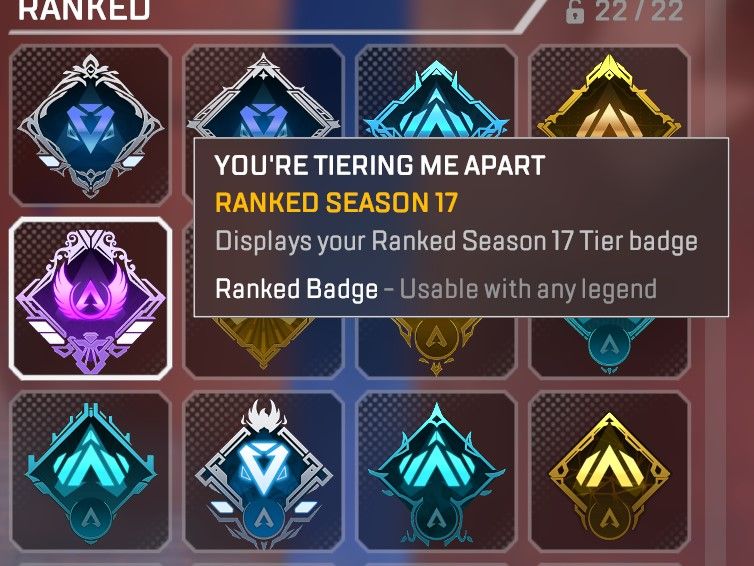
Task: Choose the Diamond badge with ornate leafy silver frame
Action: [x=90, y=126]
